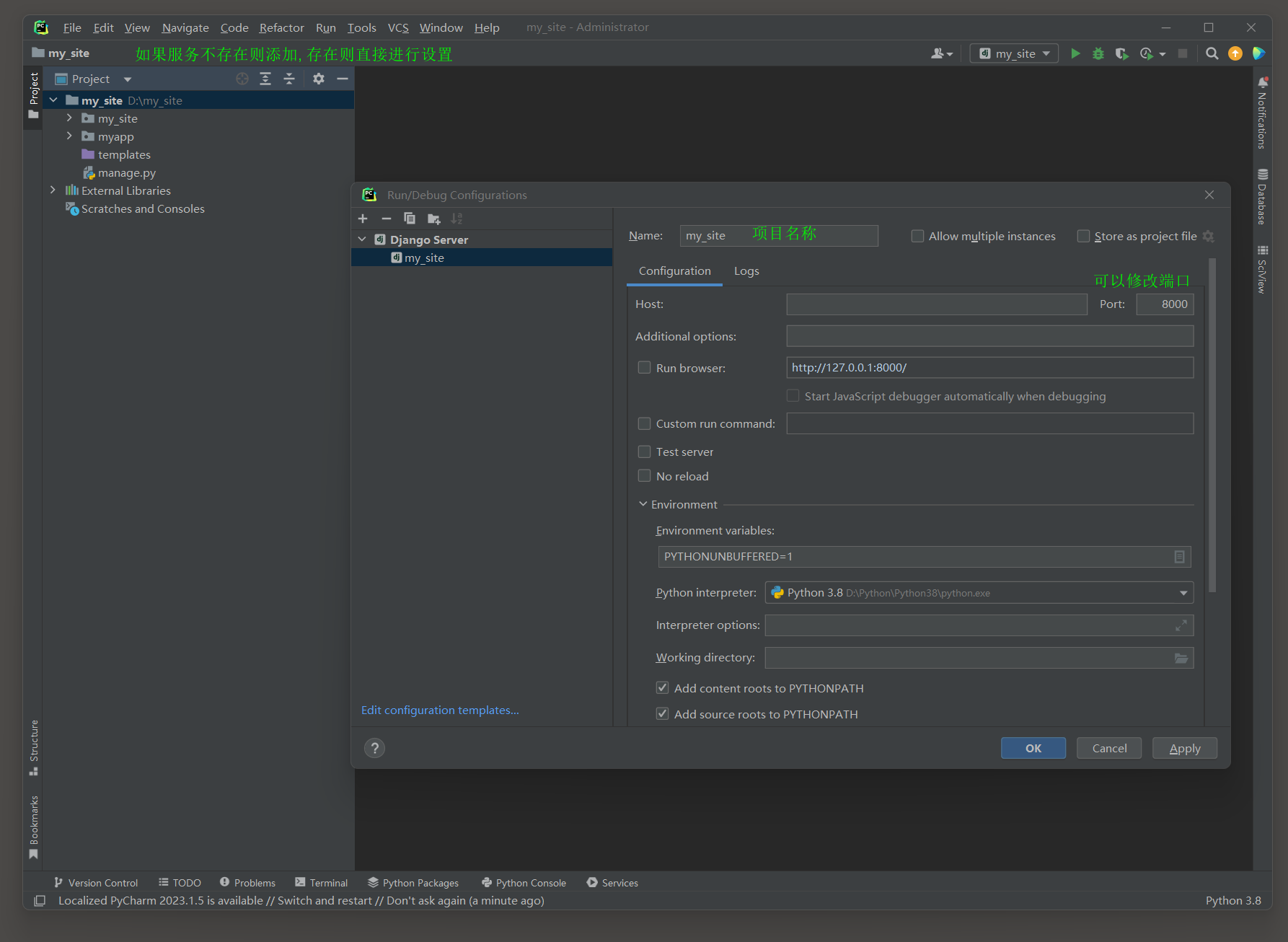Hide the Project panel with minus icon

click(x=343, y=79)
